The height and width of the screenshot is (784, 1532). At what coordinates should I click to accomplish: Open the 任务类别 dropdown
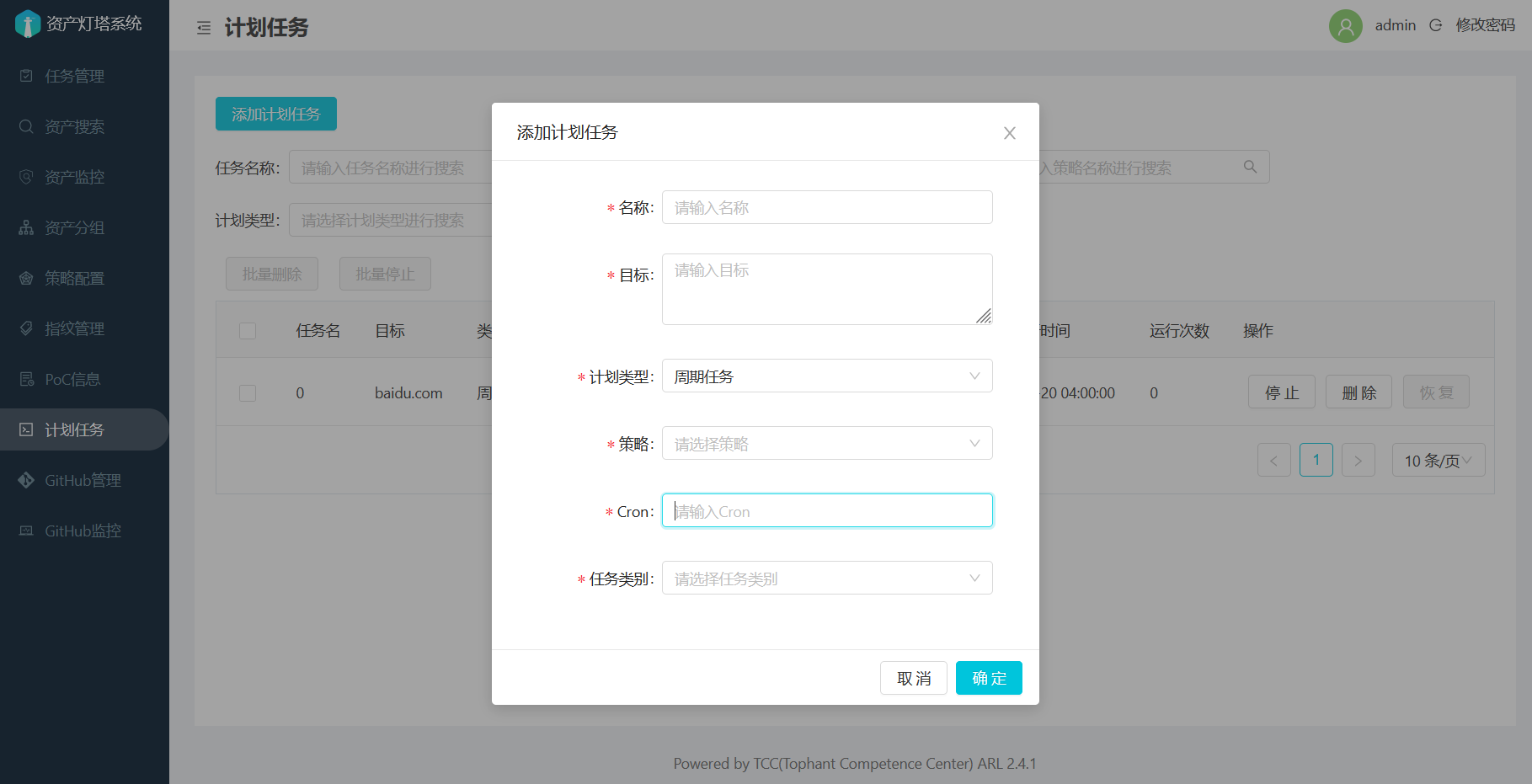click(x=827, y=578)
